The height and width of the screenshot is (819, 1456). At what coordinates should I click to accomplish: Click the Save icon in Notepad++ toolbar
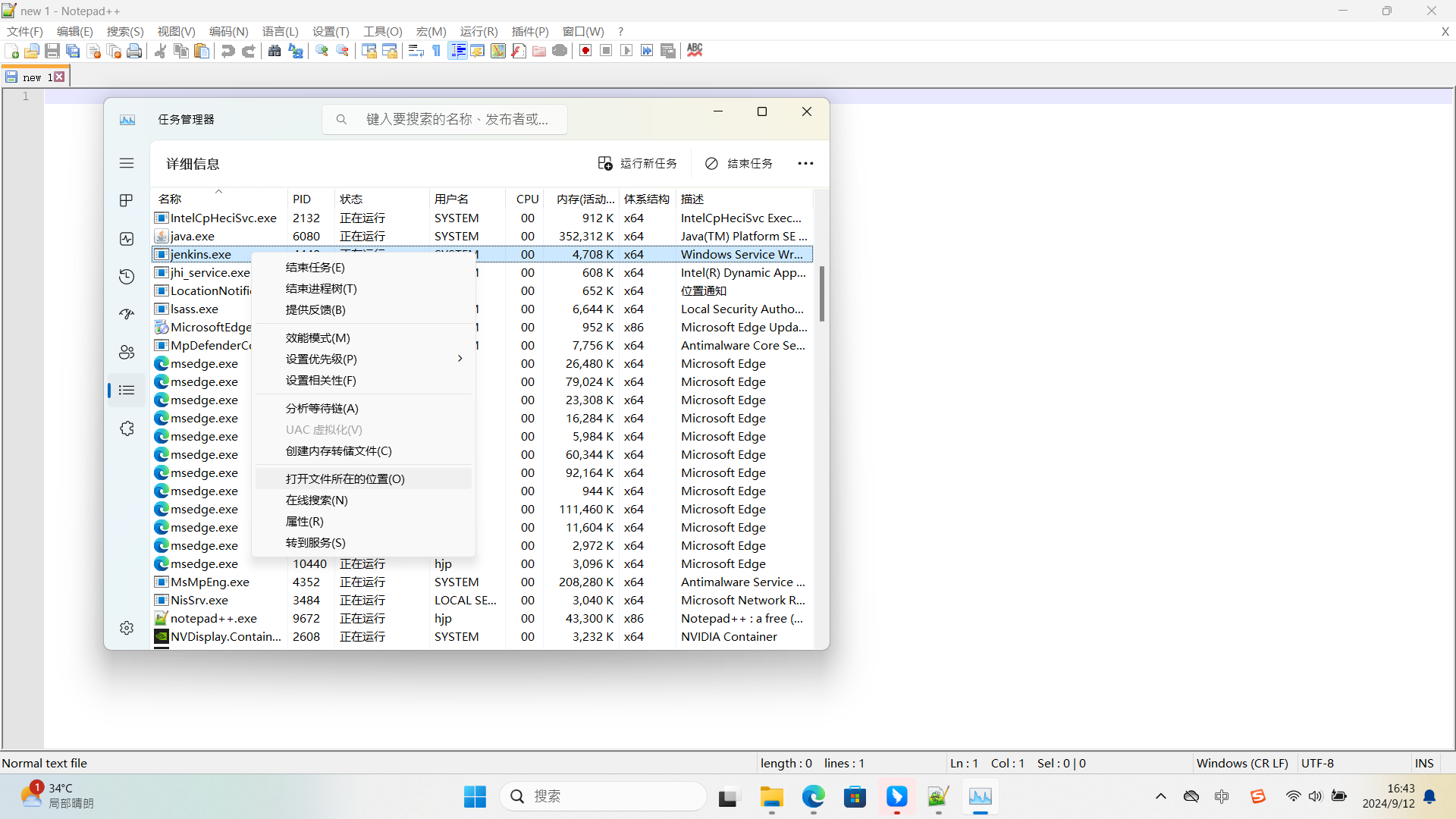(x=52, y=51)
